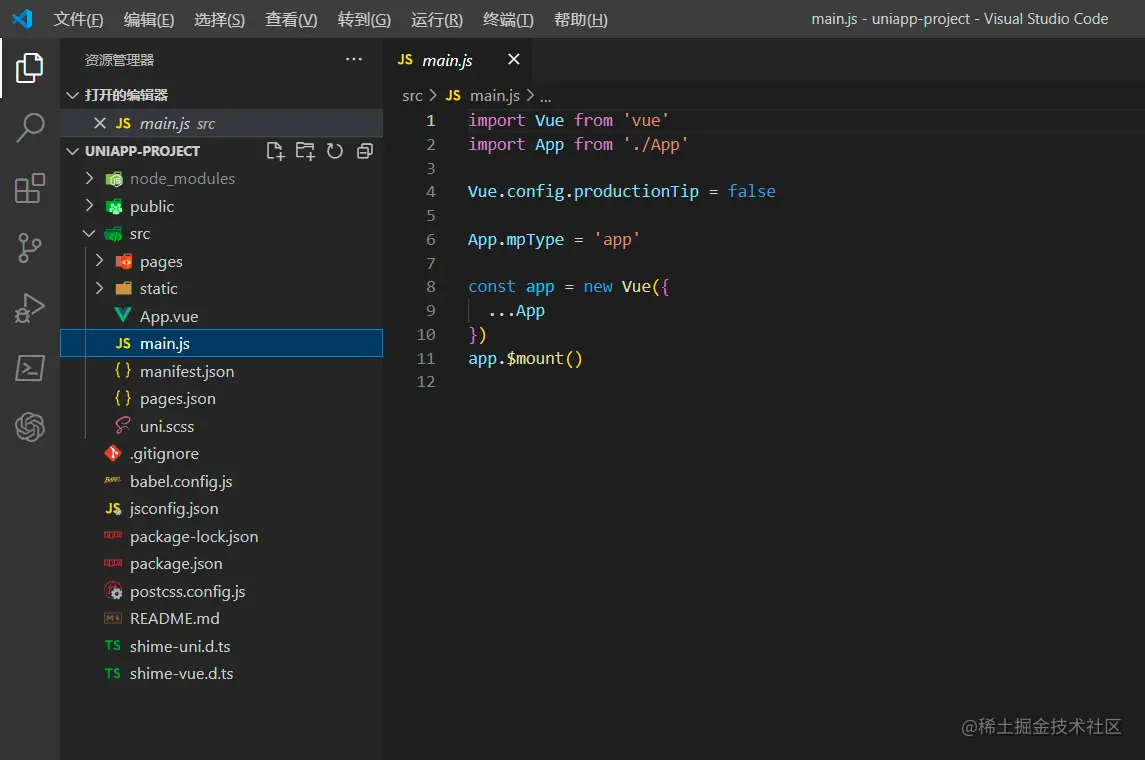Place cursor on app.$mount() code line

pyautogui.click(x=525, y=358)
